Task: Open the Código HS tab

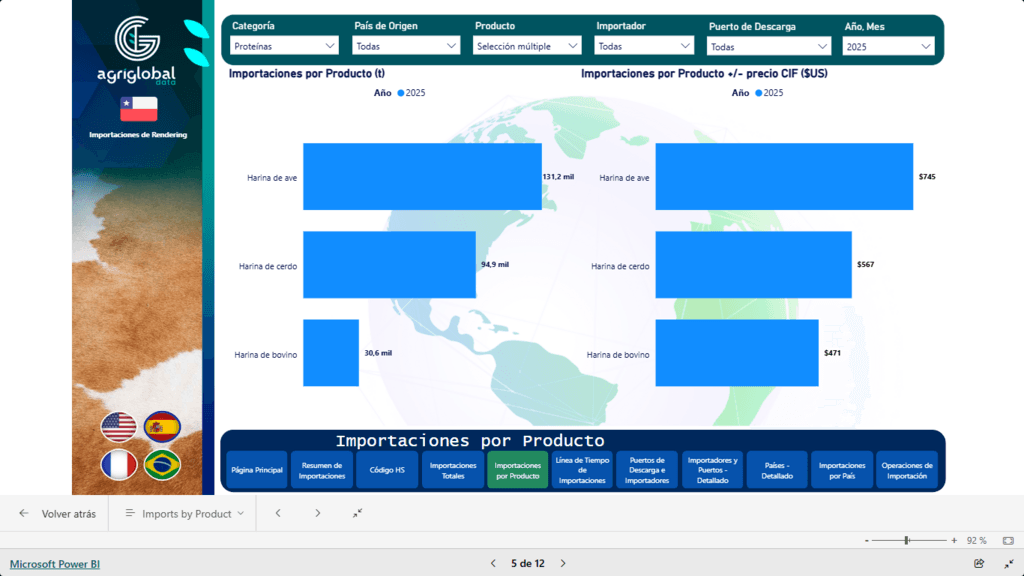Action: [x=387, y=470]
